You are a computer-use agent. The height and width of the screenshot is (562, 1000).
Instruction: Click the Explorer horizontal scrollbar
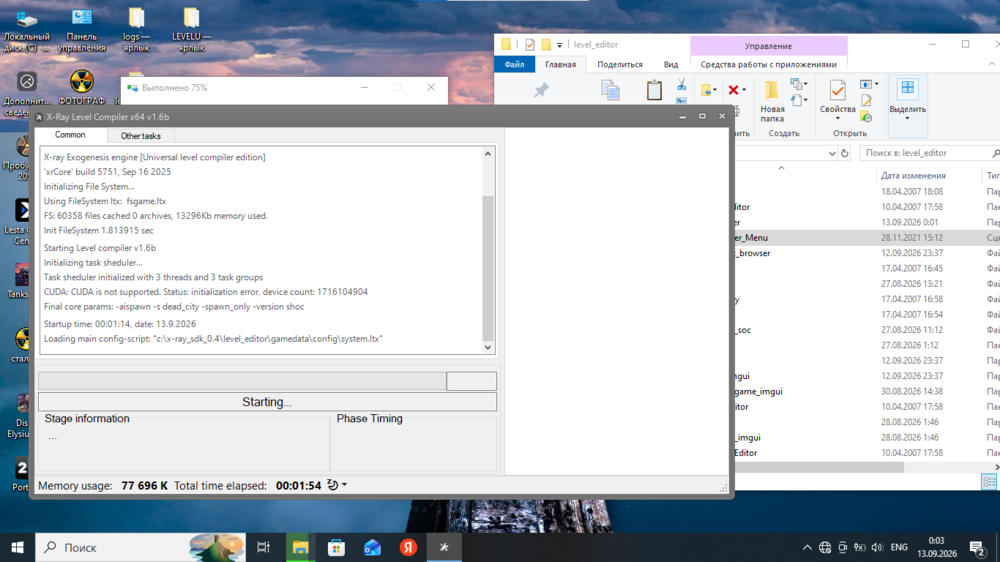pos(819,468)
